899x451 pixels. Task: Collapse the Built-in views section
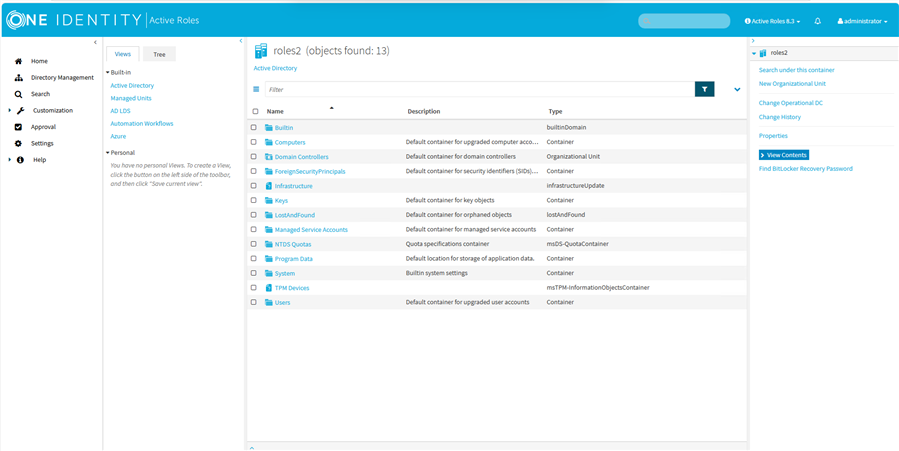click(x=107, y=73)
